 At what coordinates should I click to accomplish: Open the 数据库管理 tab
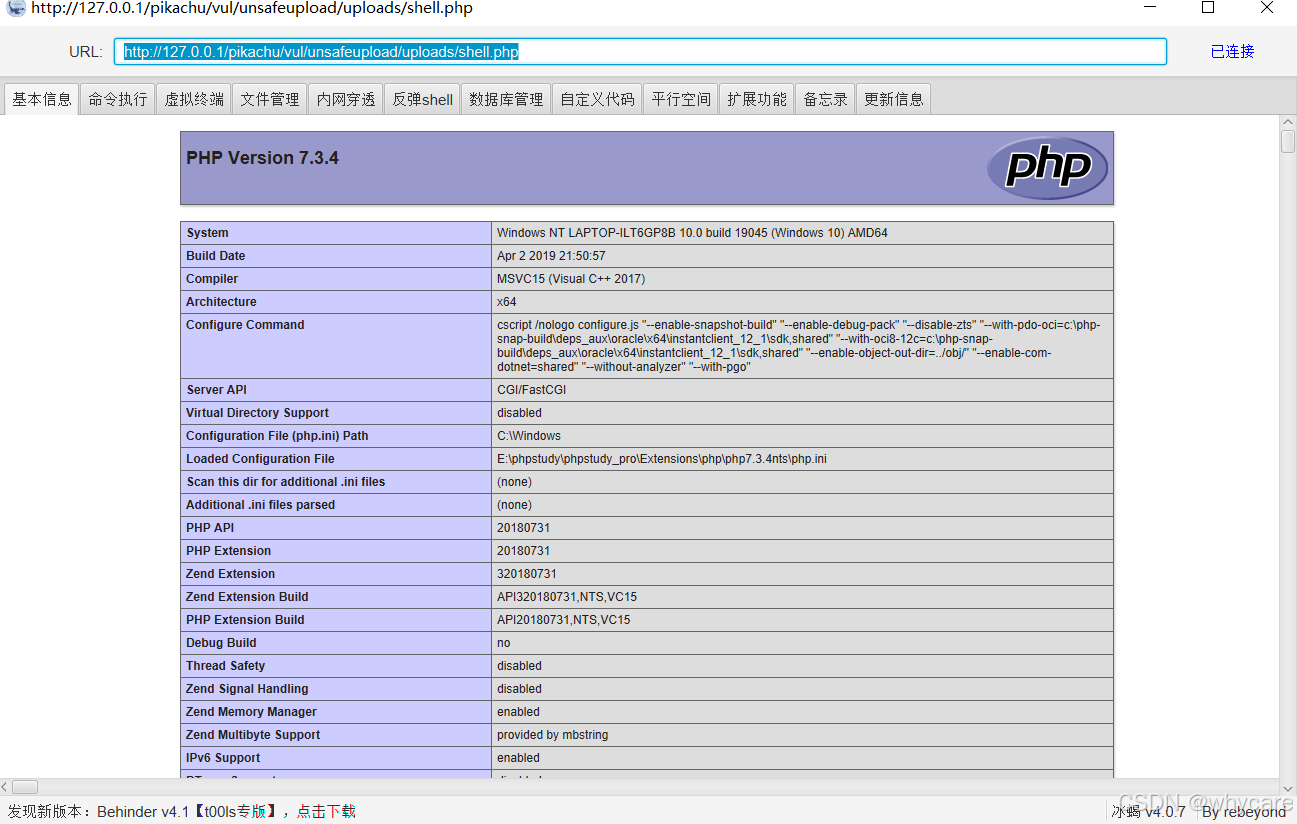click(x=506, y=99)
